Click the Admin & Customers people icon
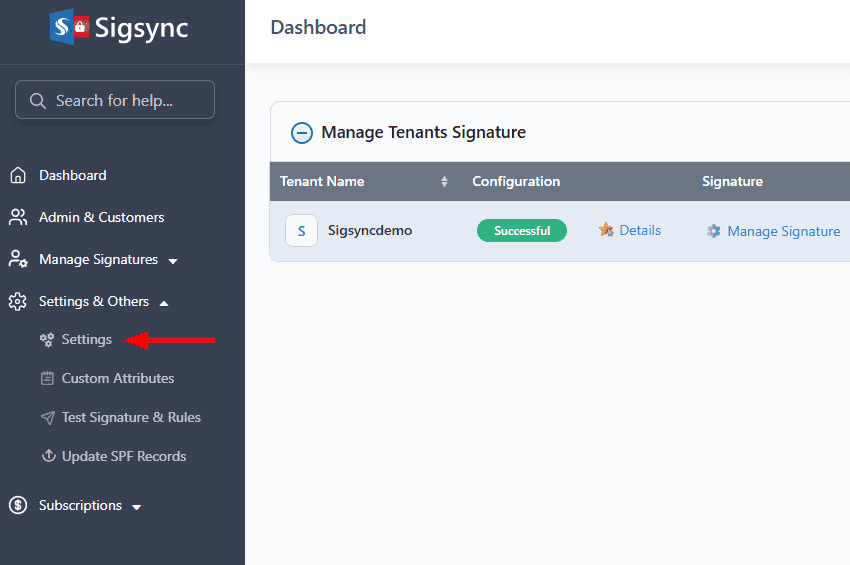Viewport: 850px width, 565px height. pos(18,218)
